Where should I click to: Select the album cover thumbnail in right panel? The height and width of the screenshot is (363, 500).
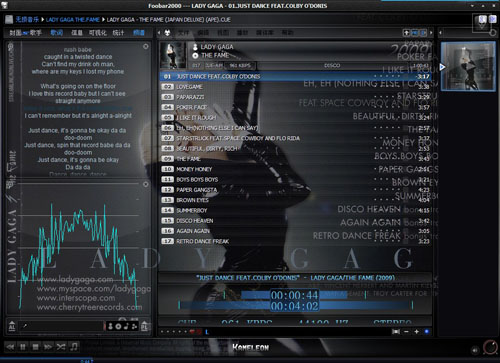[x=468, y=66]
